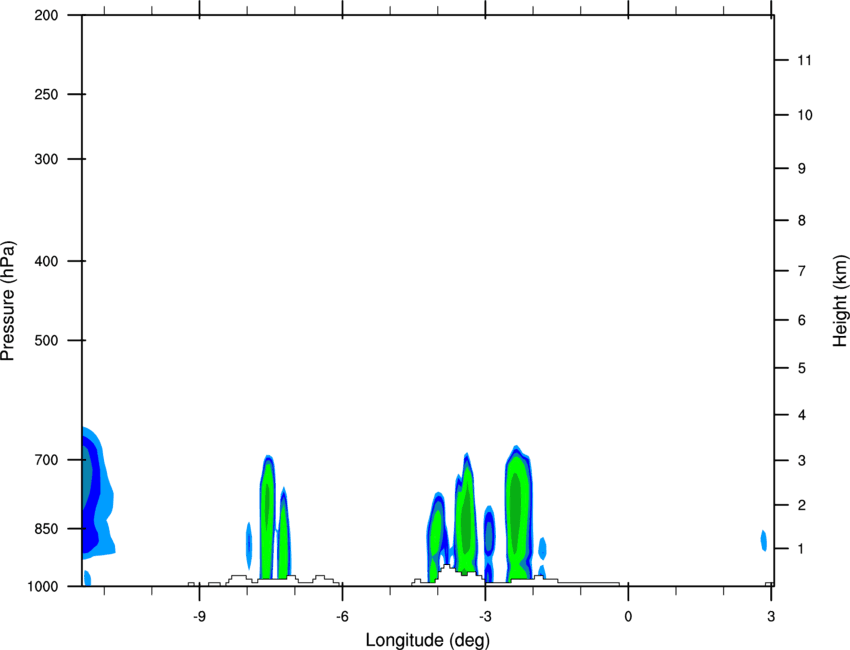Click the 8 km height label
The image size is (850, 650).
pyautogui.click(x=801, y=221)
